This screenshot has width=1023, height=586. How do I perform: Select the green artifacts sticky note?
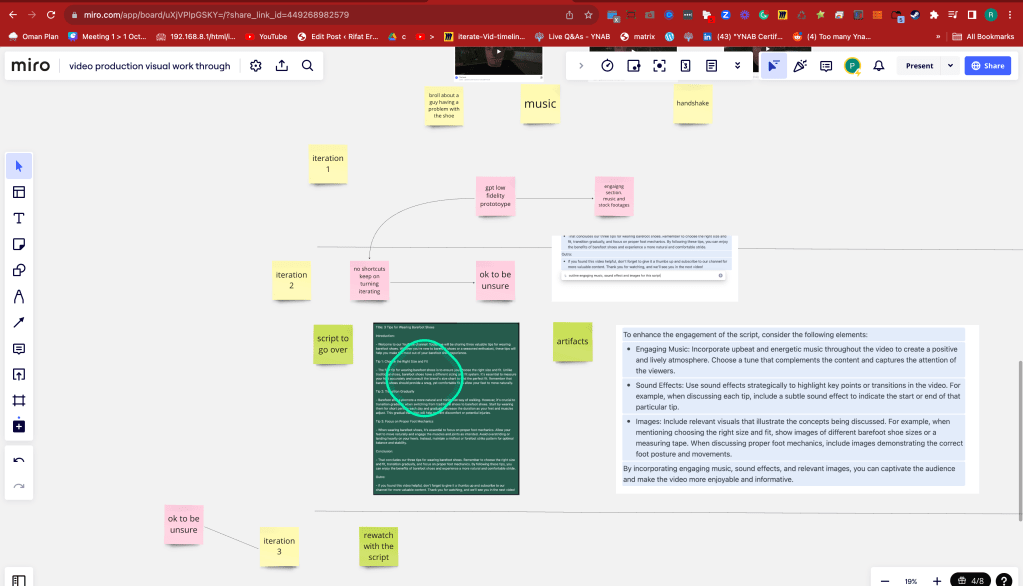tap(572, 341)
